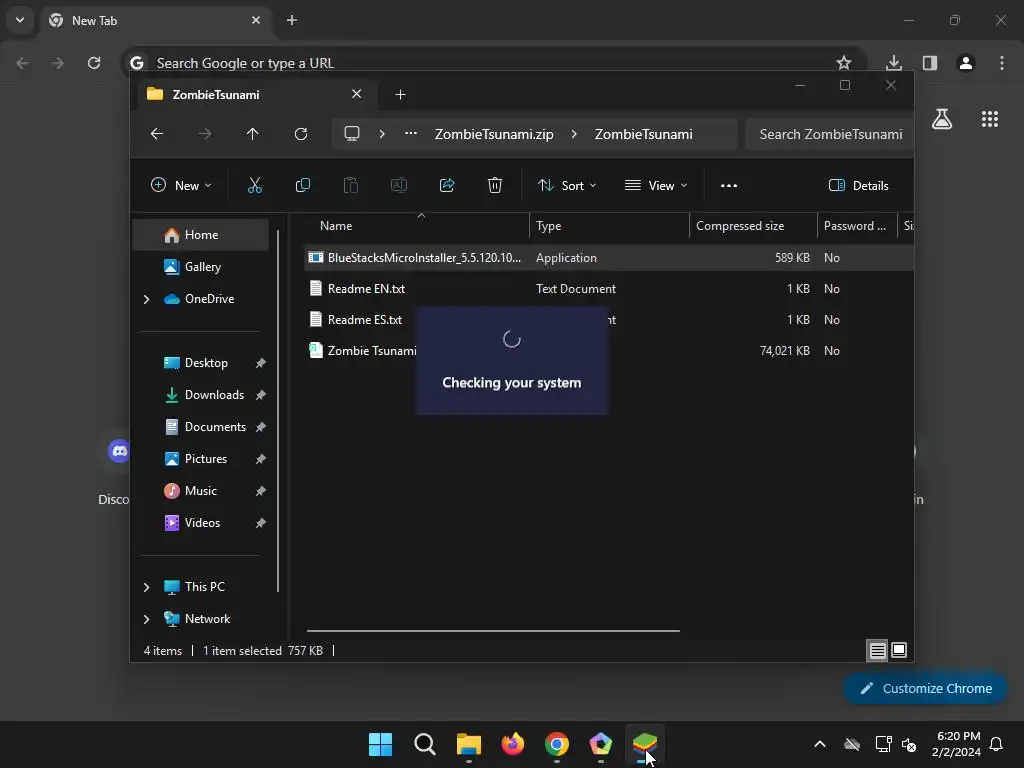Open Google apps grid icon
Screen dimensions: 1024x768
[x=989, y=119]
